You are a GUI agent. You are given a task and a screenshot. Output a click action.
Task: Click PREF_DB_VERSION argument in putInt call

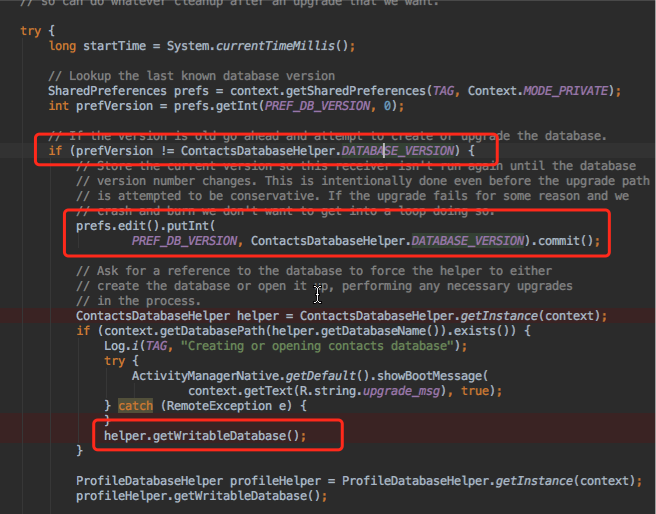(x=184, y=241)
